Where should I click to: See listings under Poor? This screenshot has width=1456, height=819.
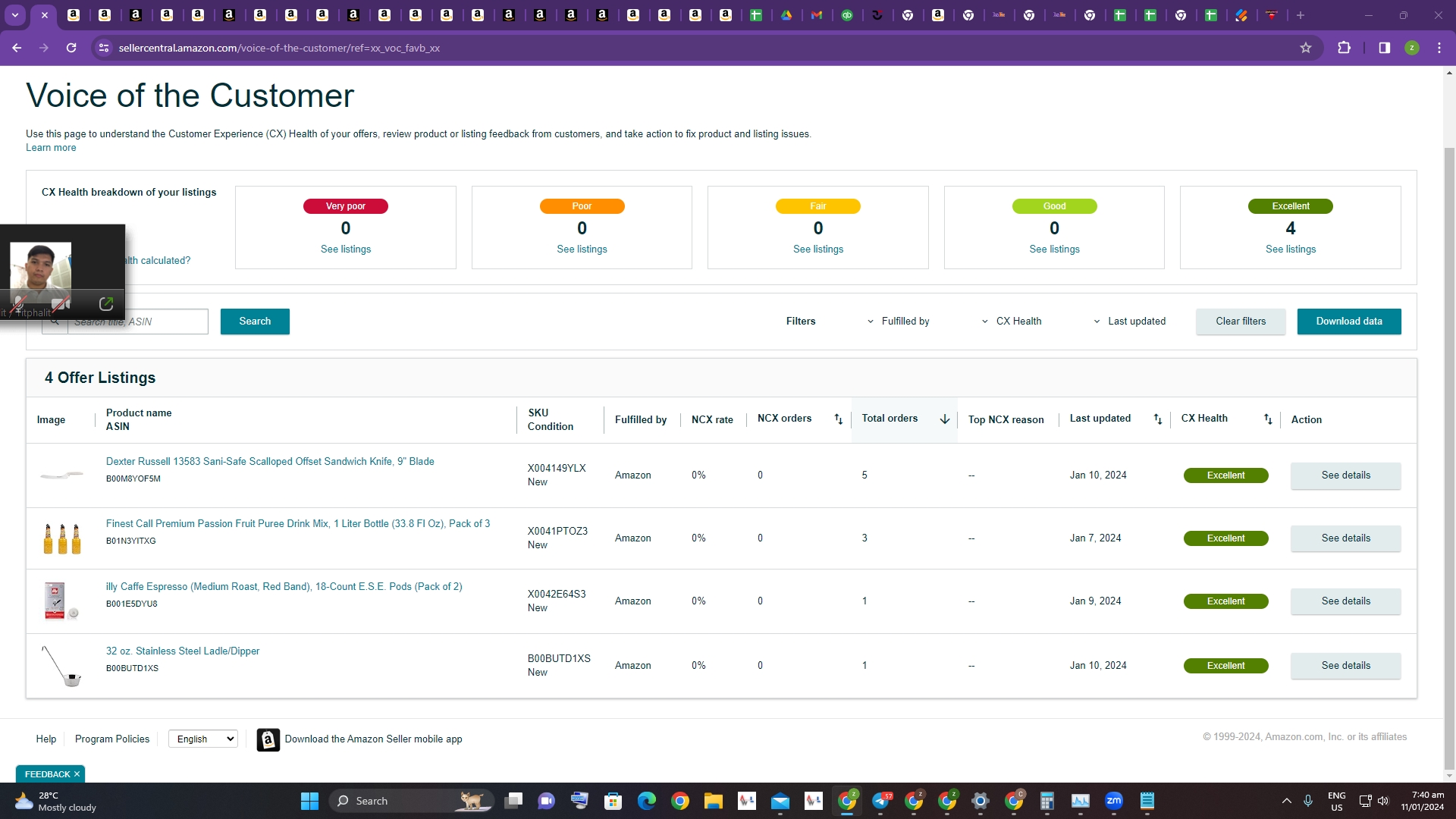582,249
